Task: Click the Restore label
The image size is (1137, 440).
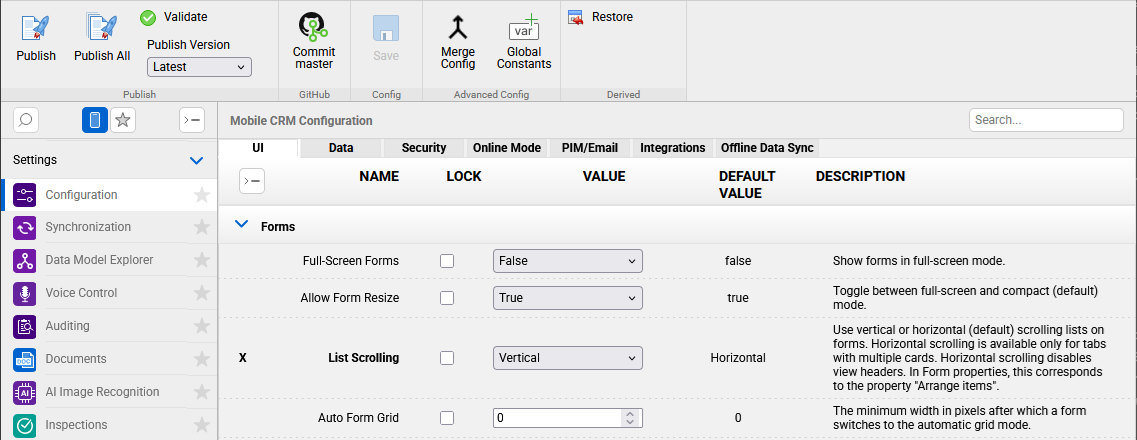Action: point(613,17)
